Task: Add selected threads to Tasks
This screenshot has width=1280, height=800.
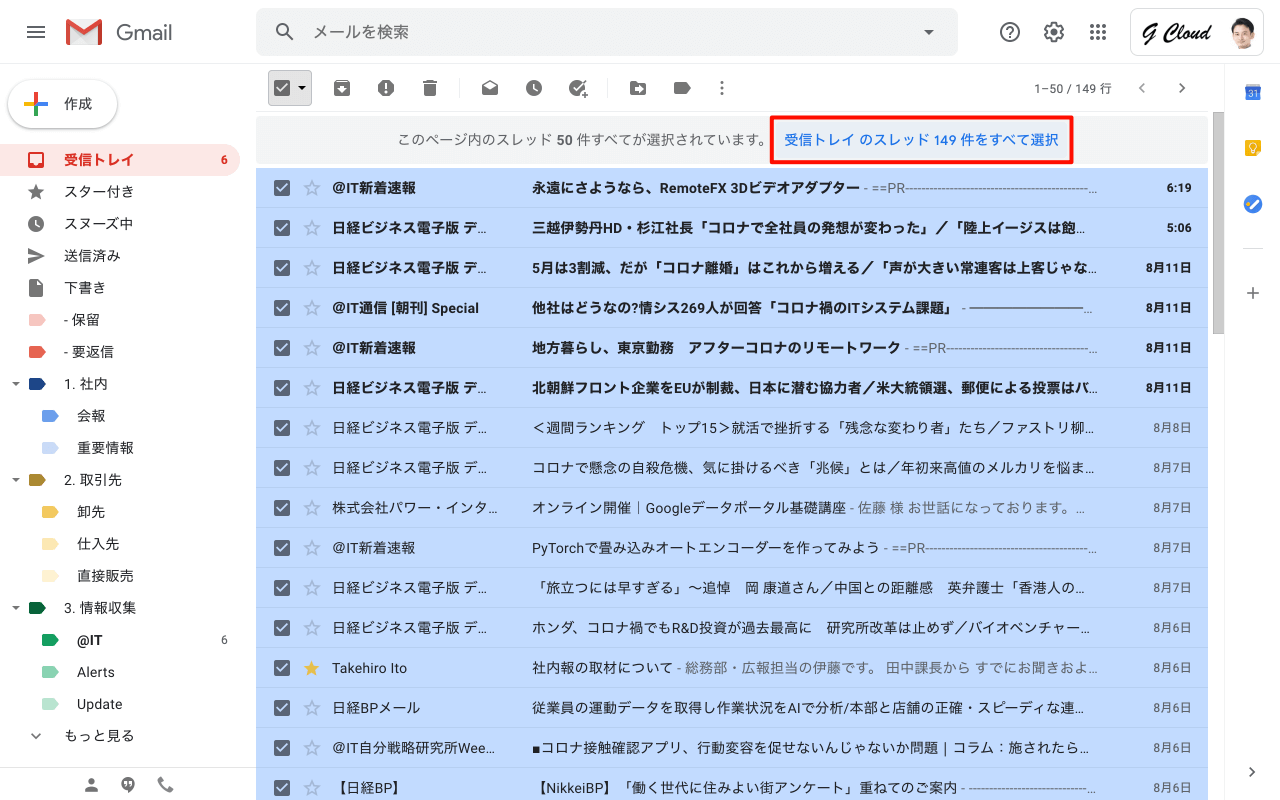Action: [578, 88]
